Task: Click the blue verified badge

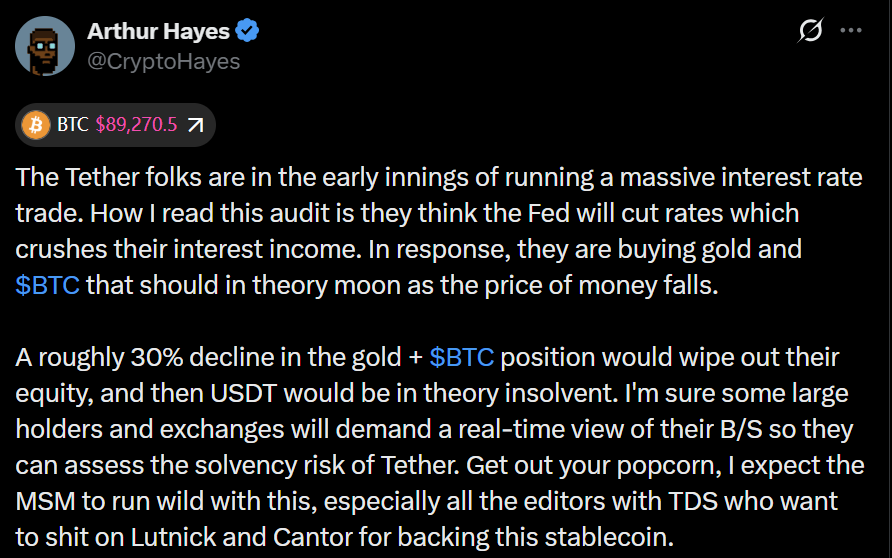Action: 248,31
